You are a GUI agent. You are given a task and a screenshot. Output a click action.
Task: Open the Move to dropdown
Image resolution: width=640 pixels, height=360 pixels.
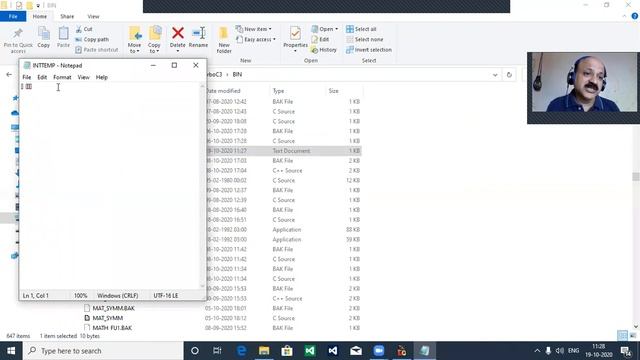tap(134, 40)
